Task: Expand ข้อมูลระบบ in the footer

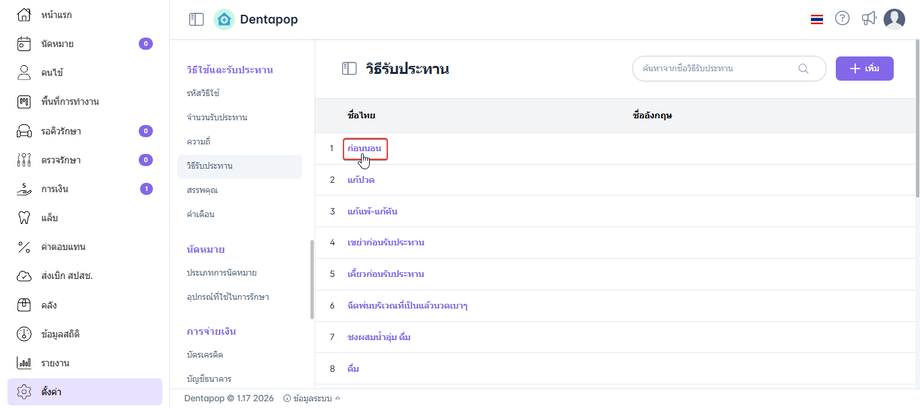Action: tap(311, 398)
